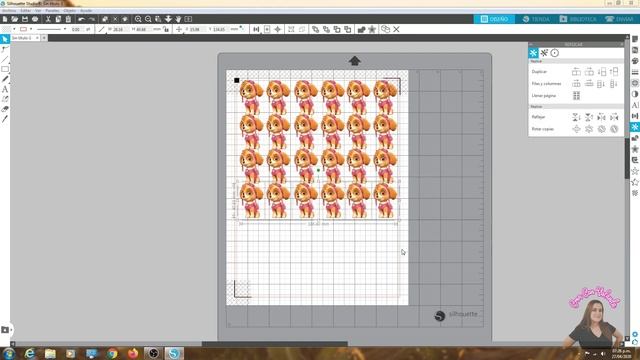Click the Weld shapes icon
The height and width of the screenshot is (360, 640).
[361, 29]
